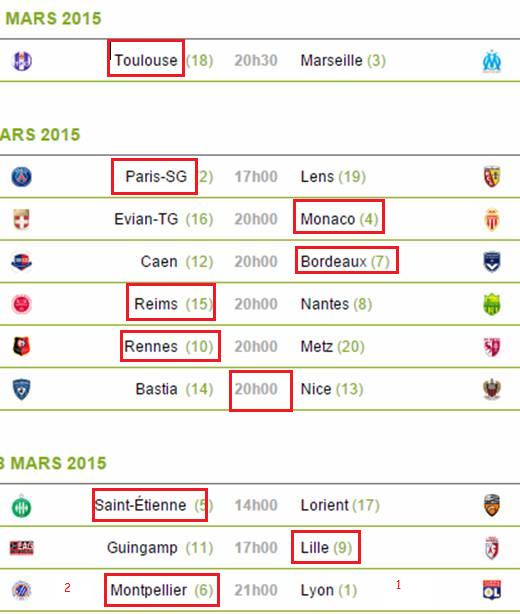
Task: Click the Lille club logo
Action: click(x=492, y=547)
